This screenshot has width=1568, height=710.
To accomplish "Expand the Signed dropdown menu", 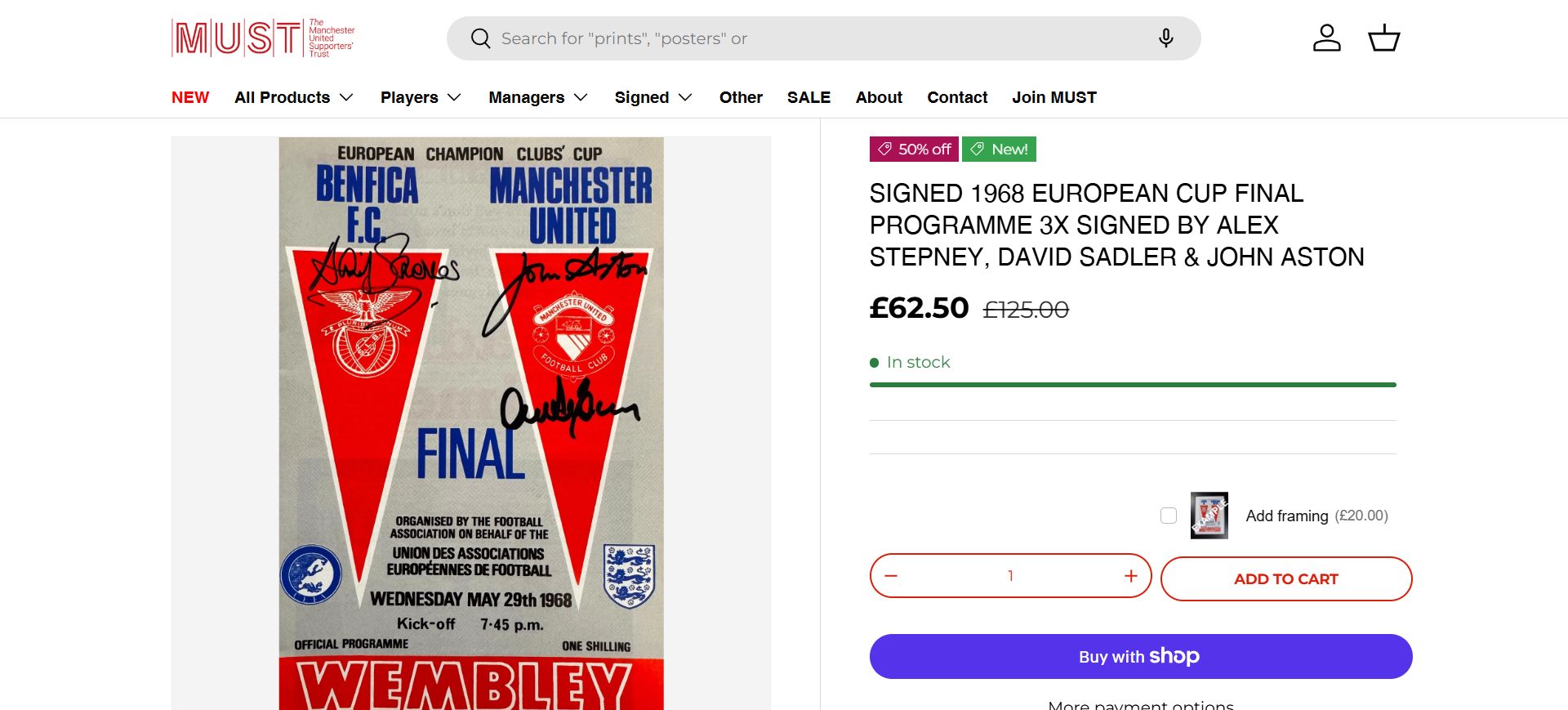I will tap(653, 97).
